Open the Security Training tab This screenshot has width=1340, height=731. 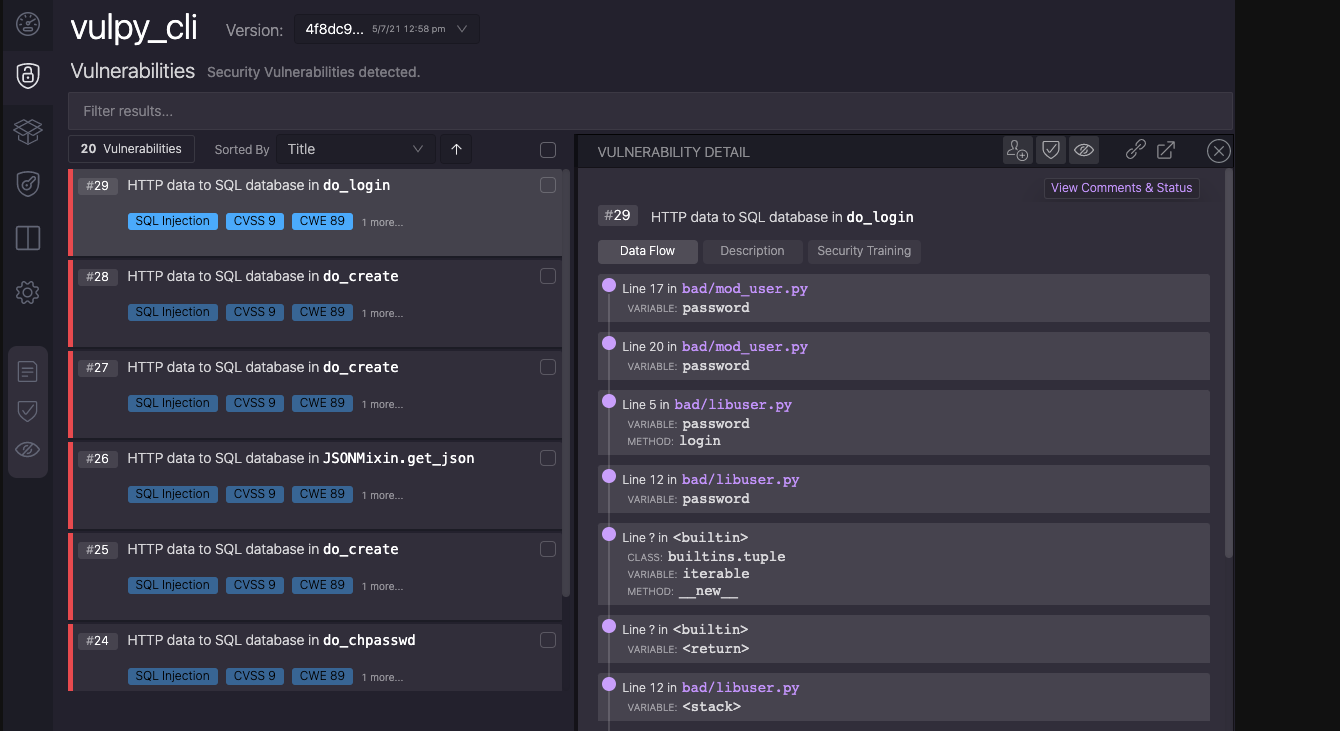coord(864,251)
